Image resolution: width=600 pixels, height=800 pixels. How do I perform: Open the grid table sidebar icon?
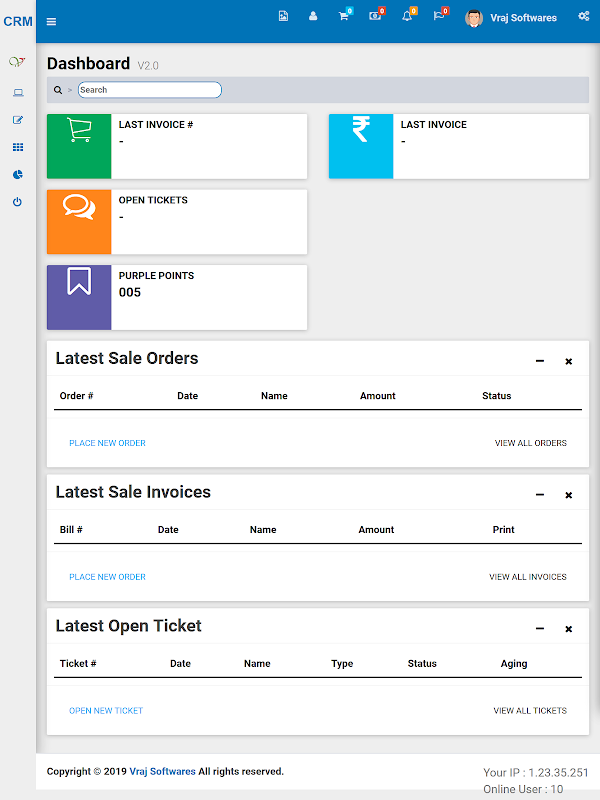tap(17, 147)
